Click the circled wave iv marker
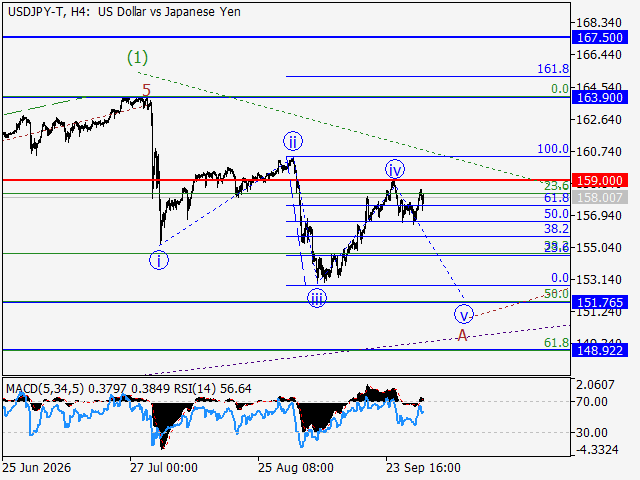 click(395, 169)
